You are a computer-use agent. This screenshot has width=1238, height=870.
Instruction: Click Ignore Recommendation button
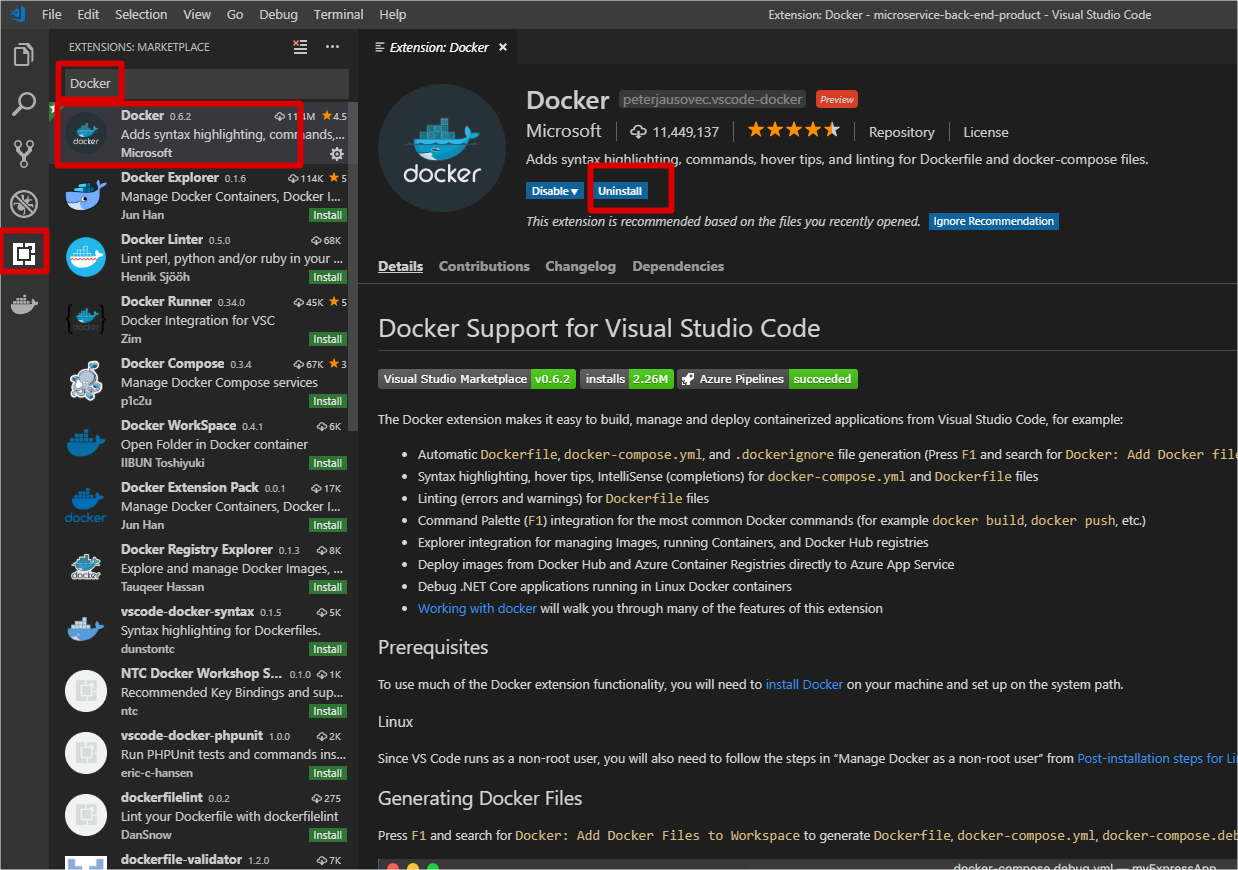(993, 221)
